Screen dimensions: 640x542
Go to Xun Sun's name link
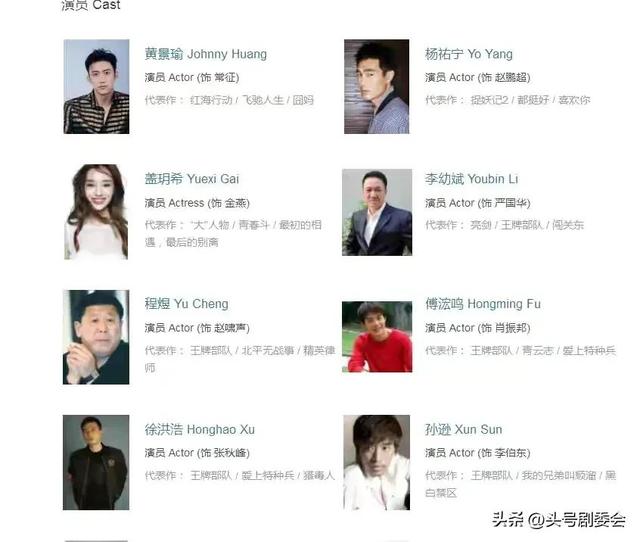pos(463,429)
